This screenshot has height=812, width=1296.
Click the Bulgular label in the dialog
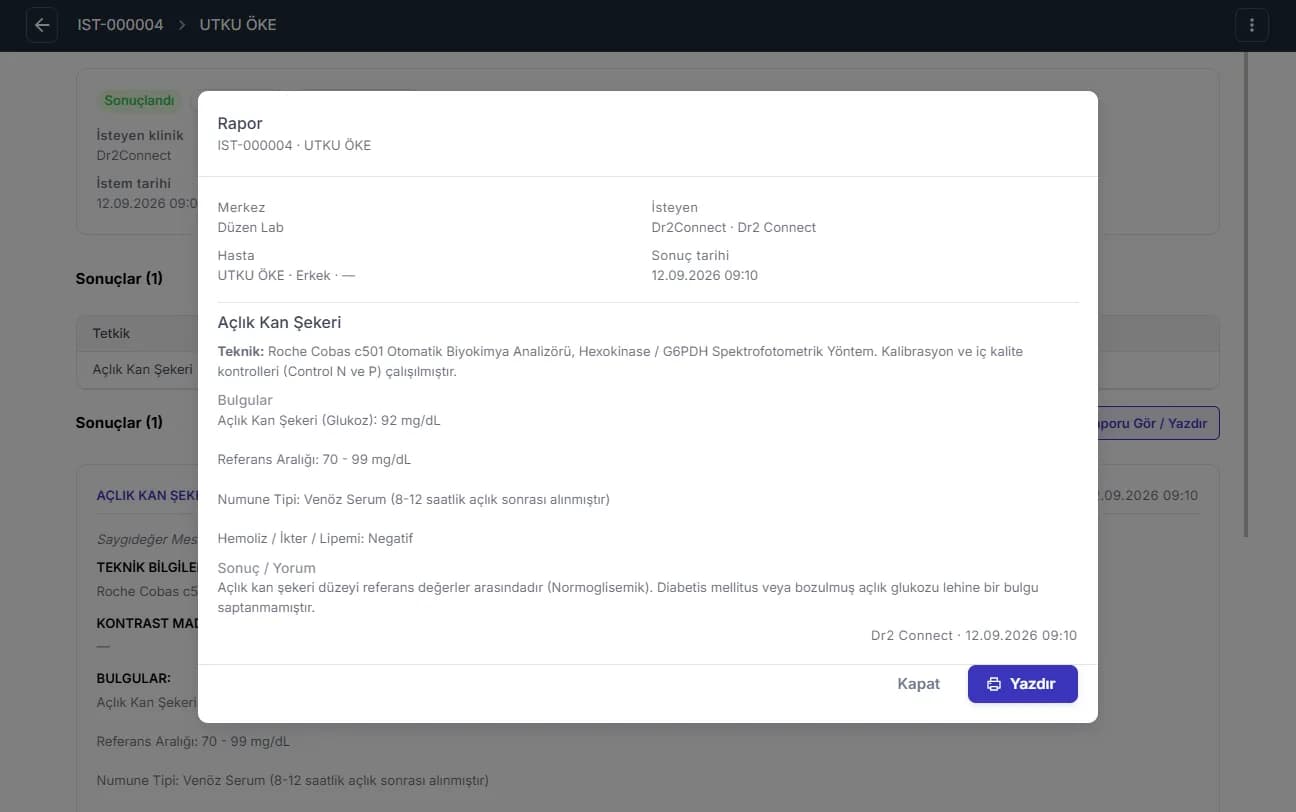[245, 400]
